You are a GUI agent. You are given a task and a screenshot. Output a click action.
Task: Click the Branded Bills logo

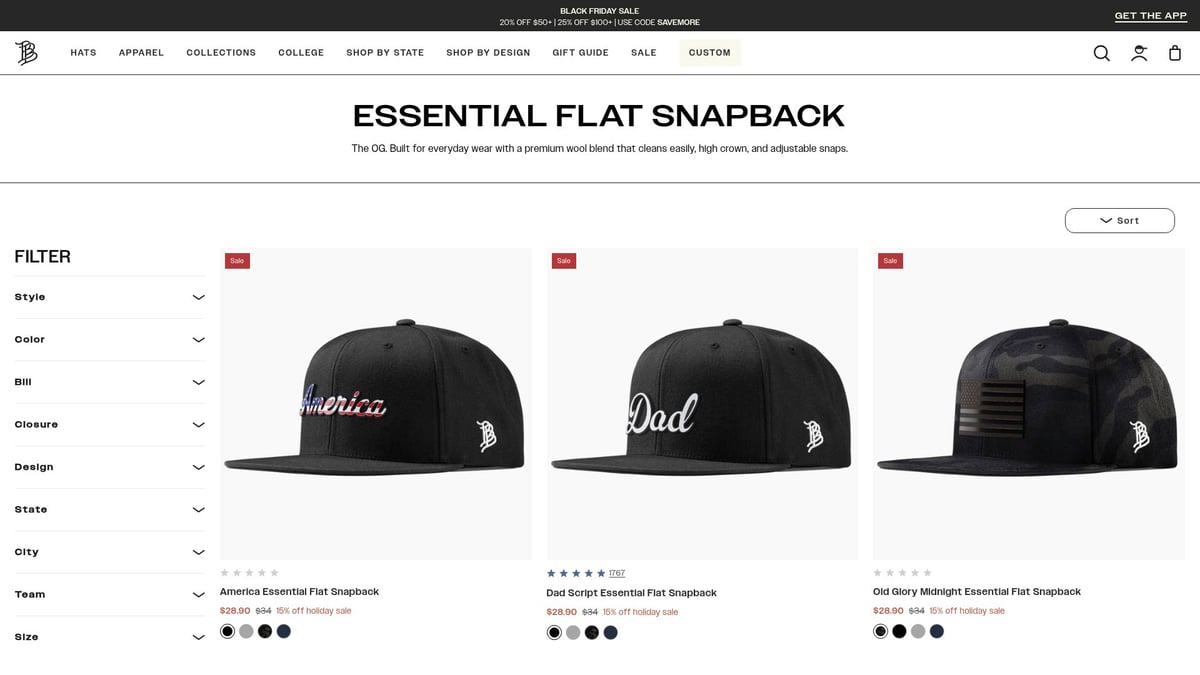27,52
